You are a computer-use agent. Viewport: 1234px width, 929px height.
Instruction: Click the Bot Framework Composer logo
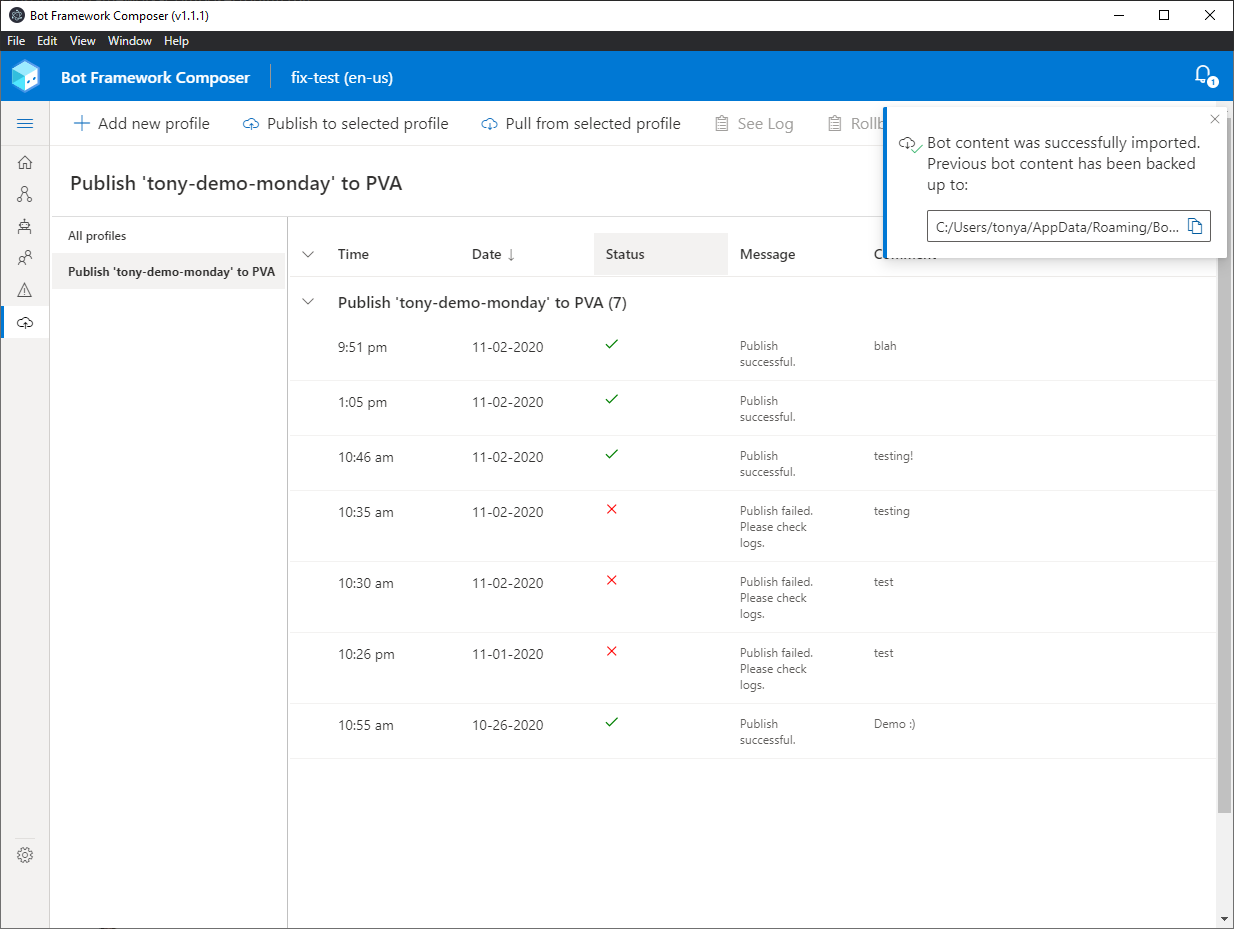[25, 76]
